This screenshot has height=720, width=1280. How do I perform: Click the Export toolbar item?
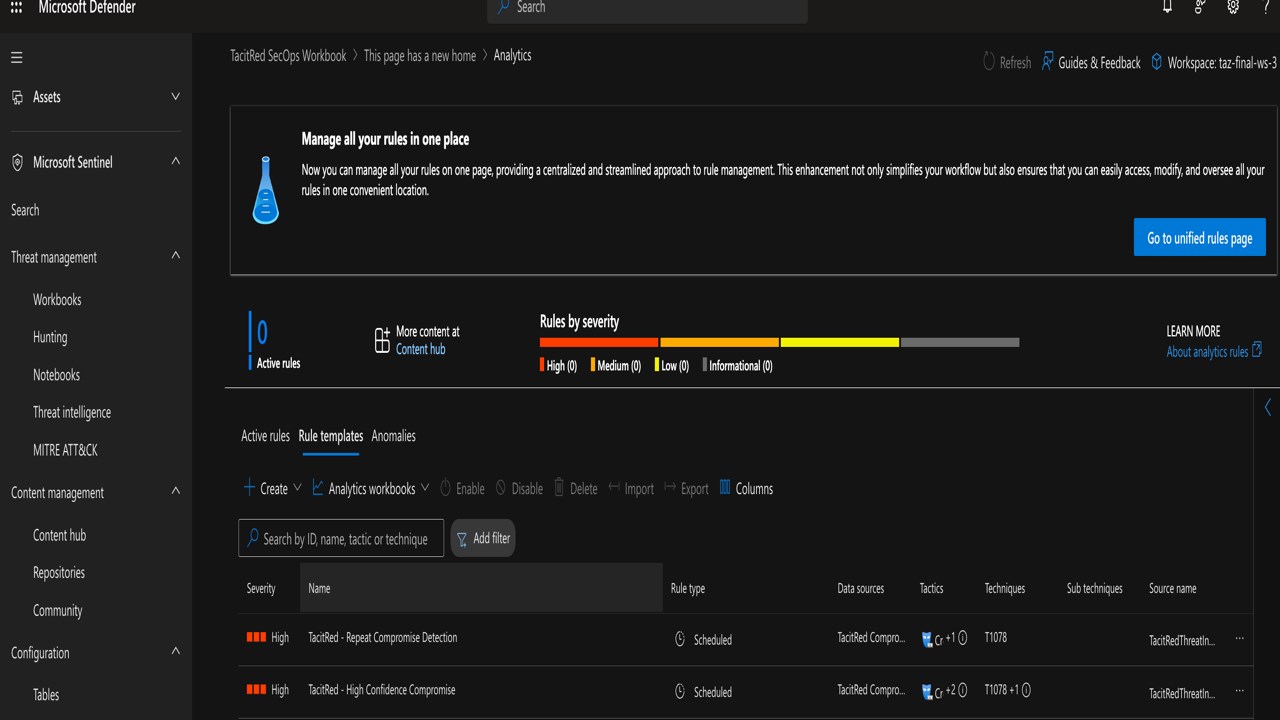click(686, 488)
